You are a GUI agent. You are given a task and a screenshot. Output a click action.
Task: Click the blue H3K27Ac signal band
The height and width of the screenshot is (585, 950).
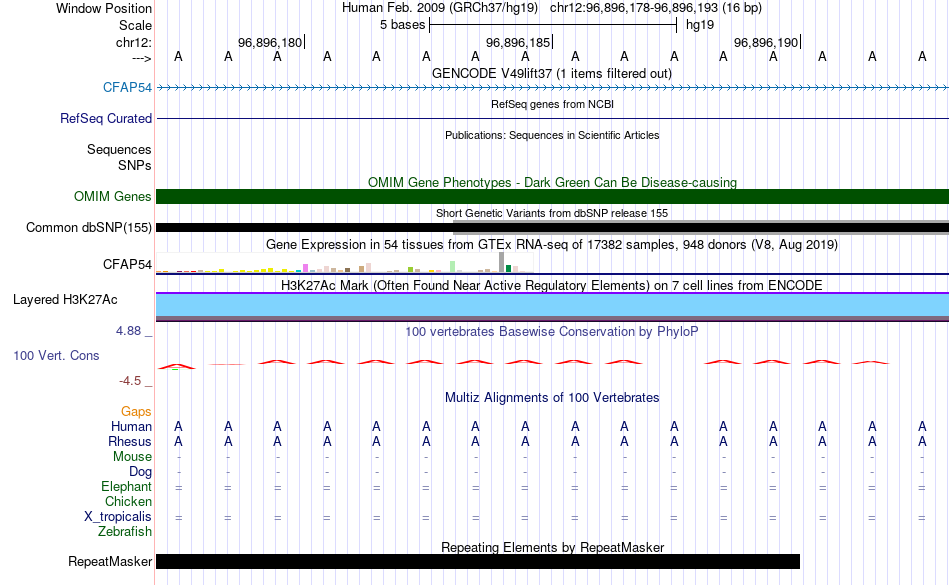(x=552, y=305)
